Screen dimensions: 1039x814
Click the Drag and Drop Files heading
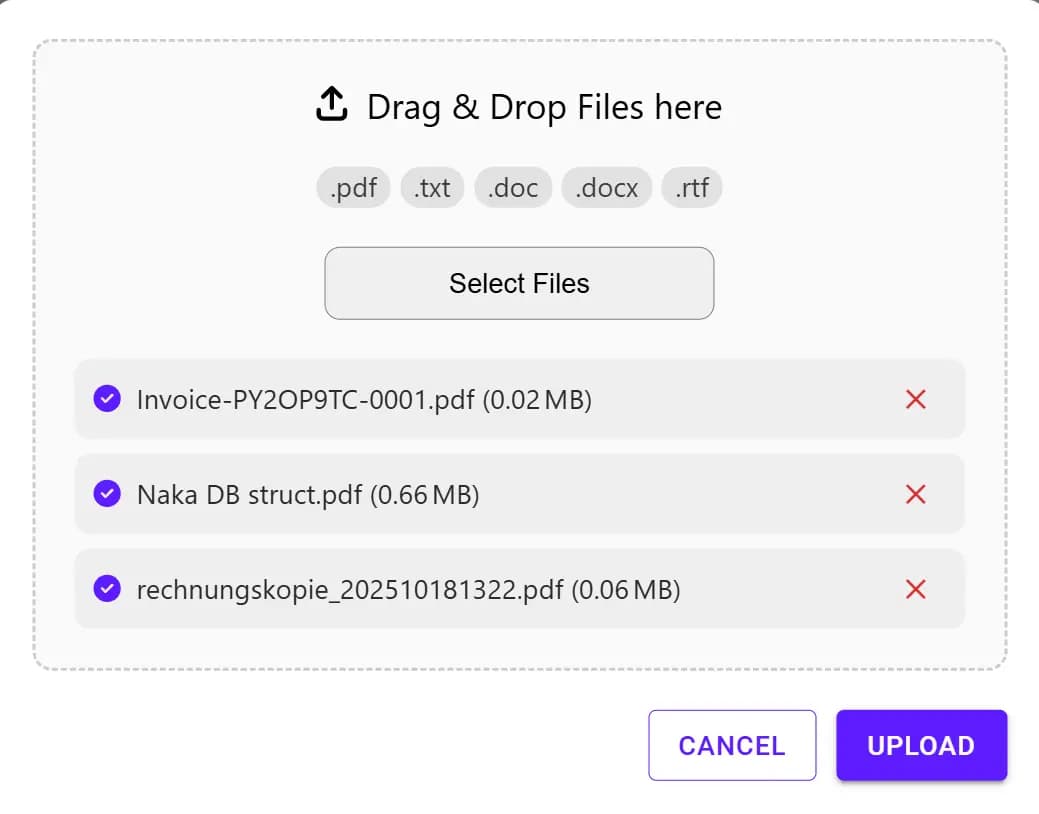point(545,106)
